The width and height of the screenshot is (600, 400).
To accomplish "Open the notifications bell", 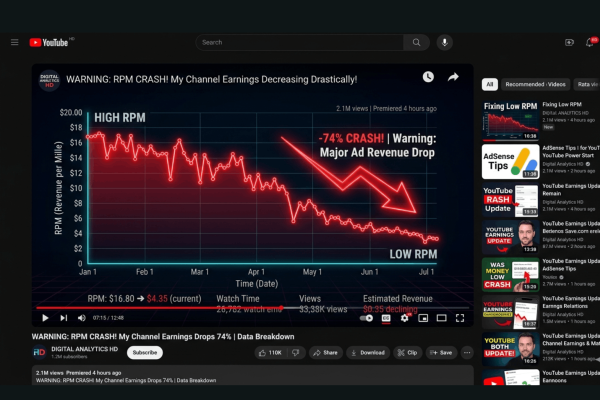I will [590, 42].
